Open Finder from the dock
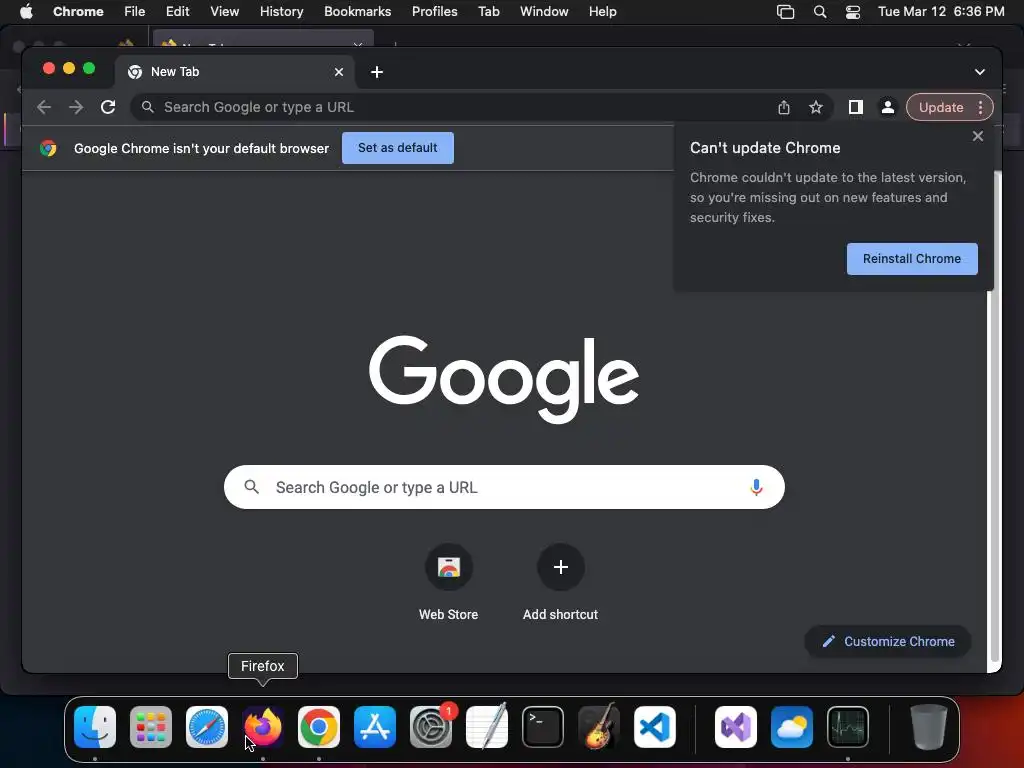The image size is (1024, 768). coord(95,727)
